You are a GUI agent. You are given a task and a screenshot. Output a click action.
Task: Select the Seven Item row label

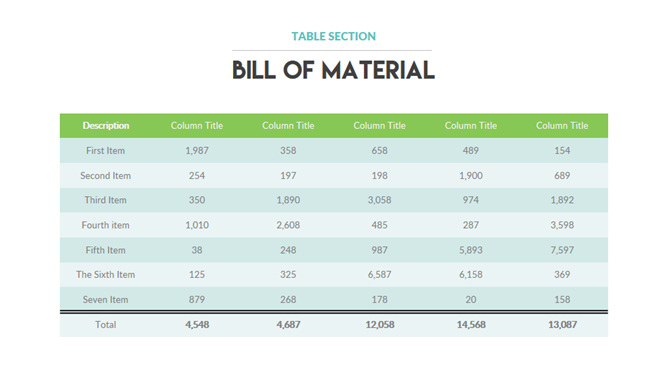pos(106,300)
